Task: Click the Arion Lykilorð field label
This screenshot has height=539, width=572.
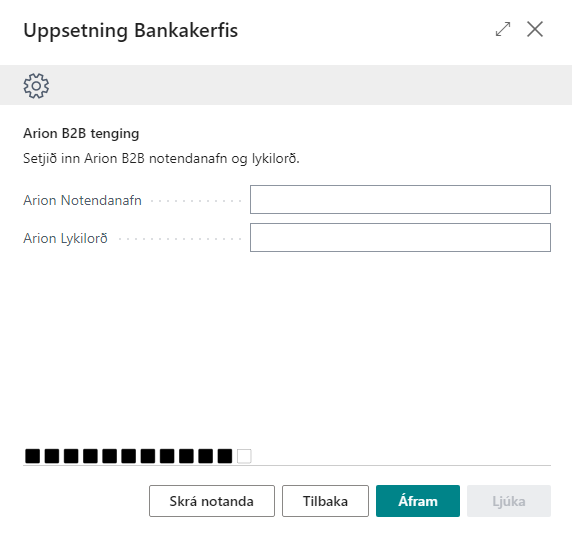Action: 66,239
